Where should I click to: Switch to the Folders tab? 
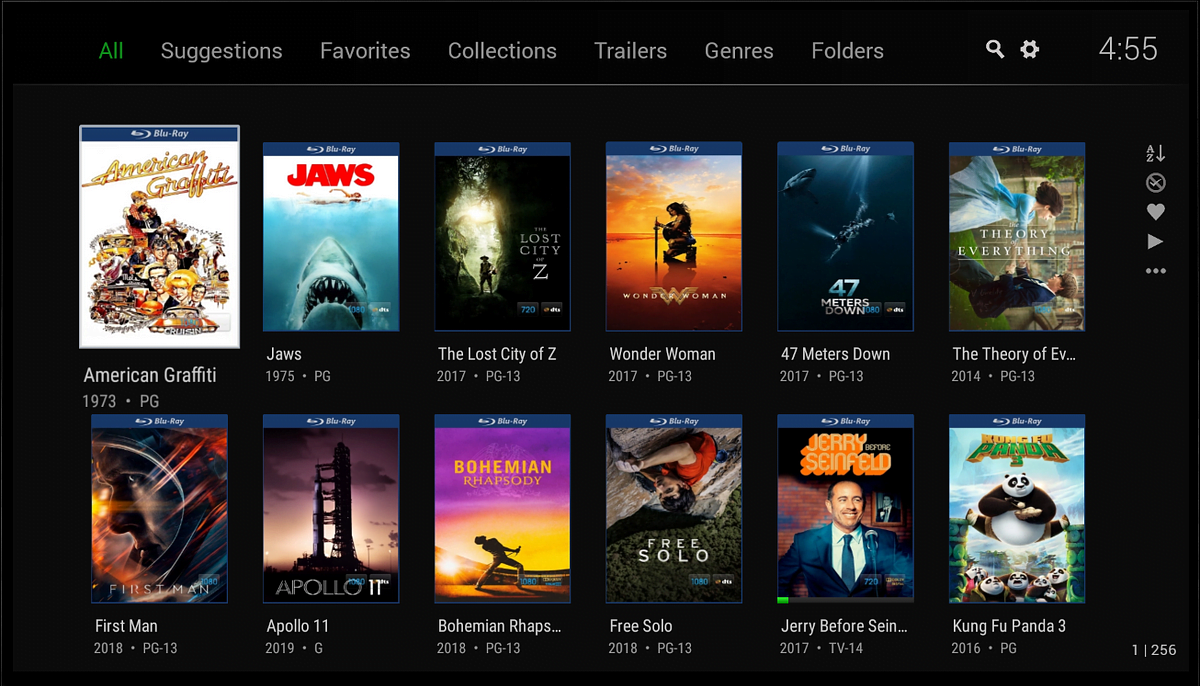[x=847, y=51]
